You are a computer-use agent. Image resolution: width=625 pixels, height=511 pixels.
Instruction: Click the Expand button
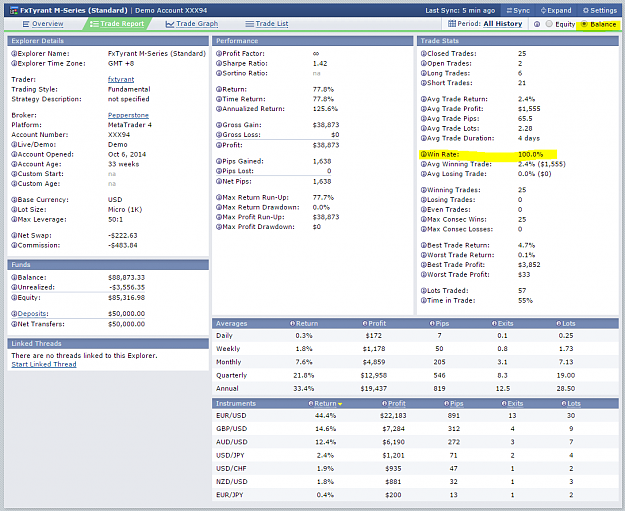pos(556,10)
